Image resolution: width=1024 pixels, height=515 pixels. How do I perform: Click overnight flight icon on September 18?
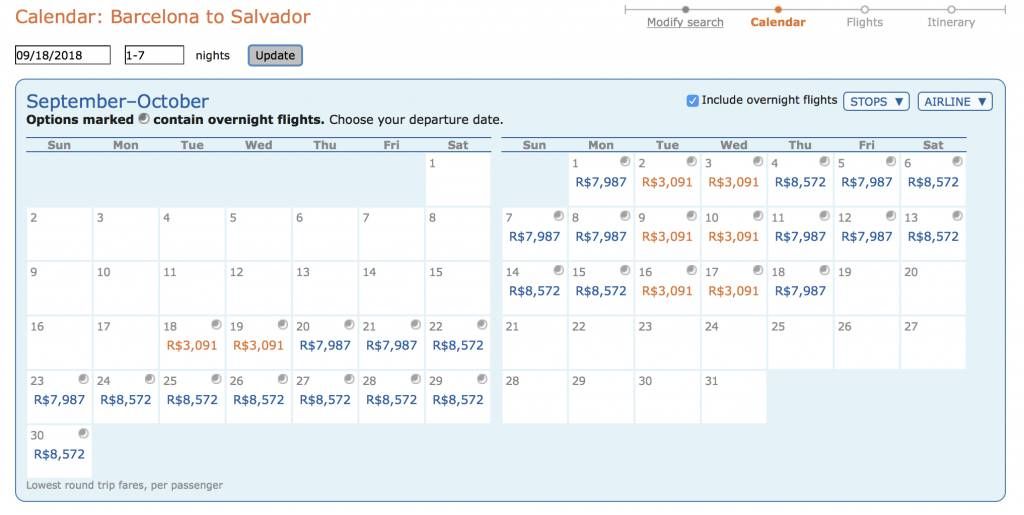point(216,324)
